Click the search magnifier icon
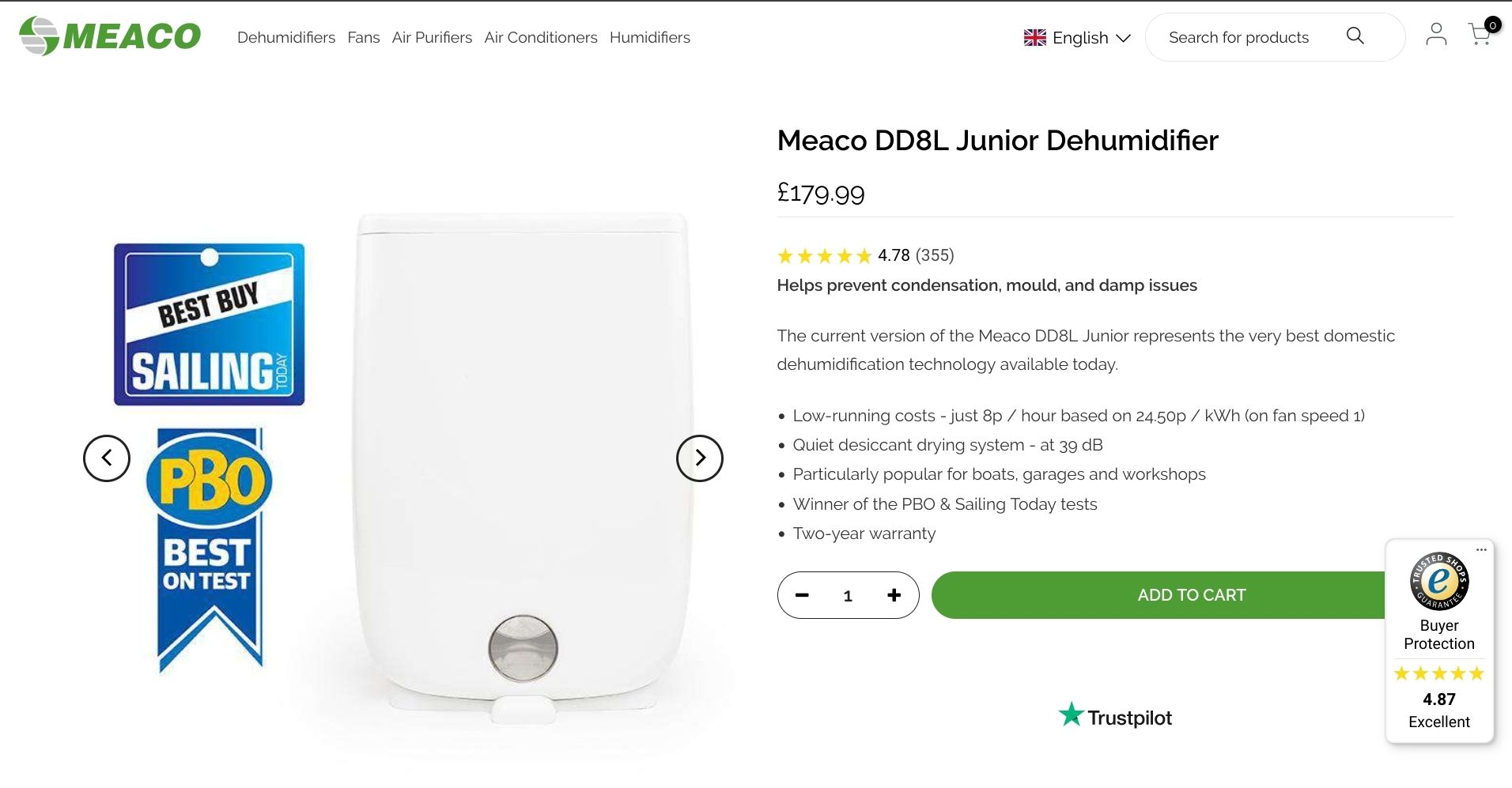 [x=1355, y=36]
